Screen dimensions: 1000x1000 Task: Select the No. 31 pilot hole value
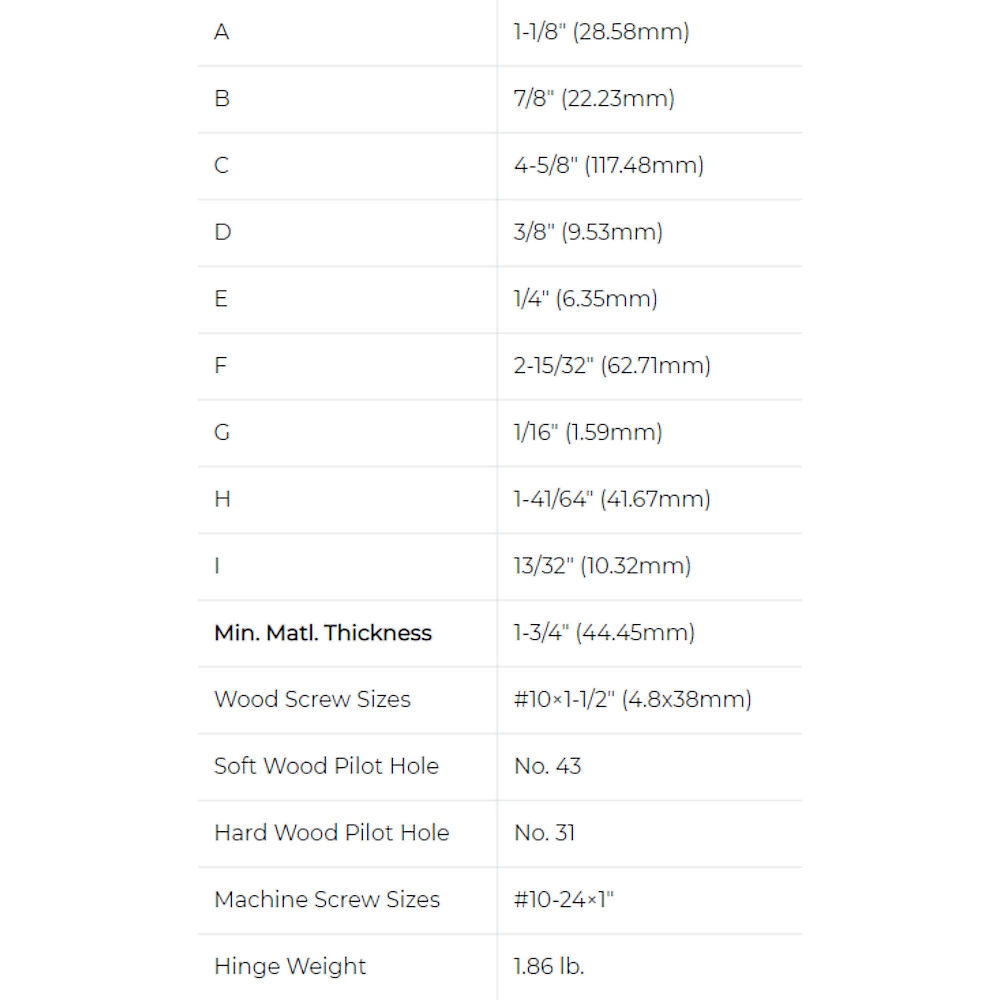(x=544, y=833)
